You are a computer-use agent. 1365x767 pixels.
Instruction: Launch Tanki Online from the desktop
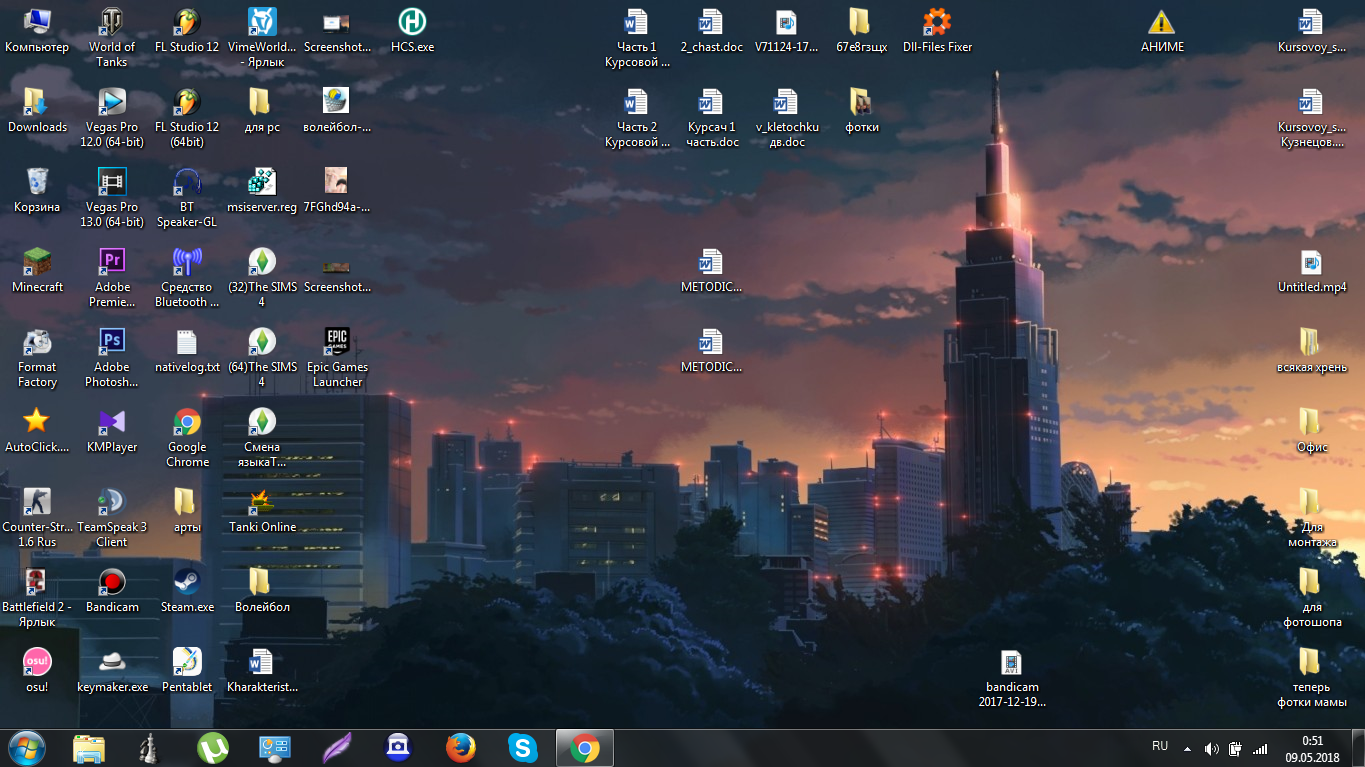tap(262, 510)
